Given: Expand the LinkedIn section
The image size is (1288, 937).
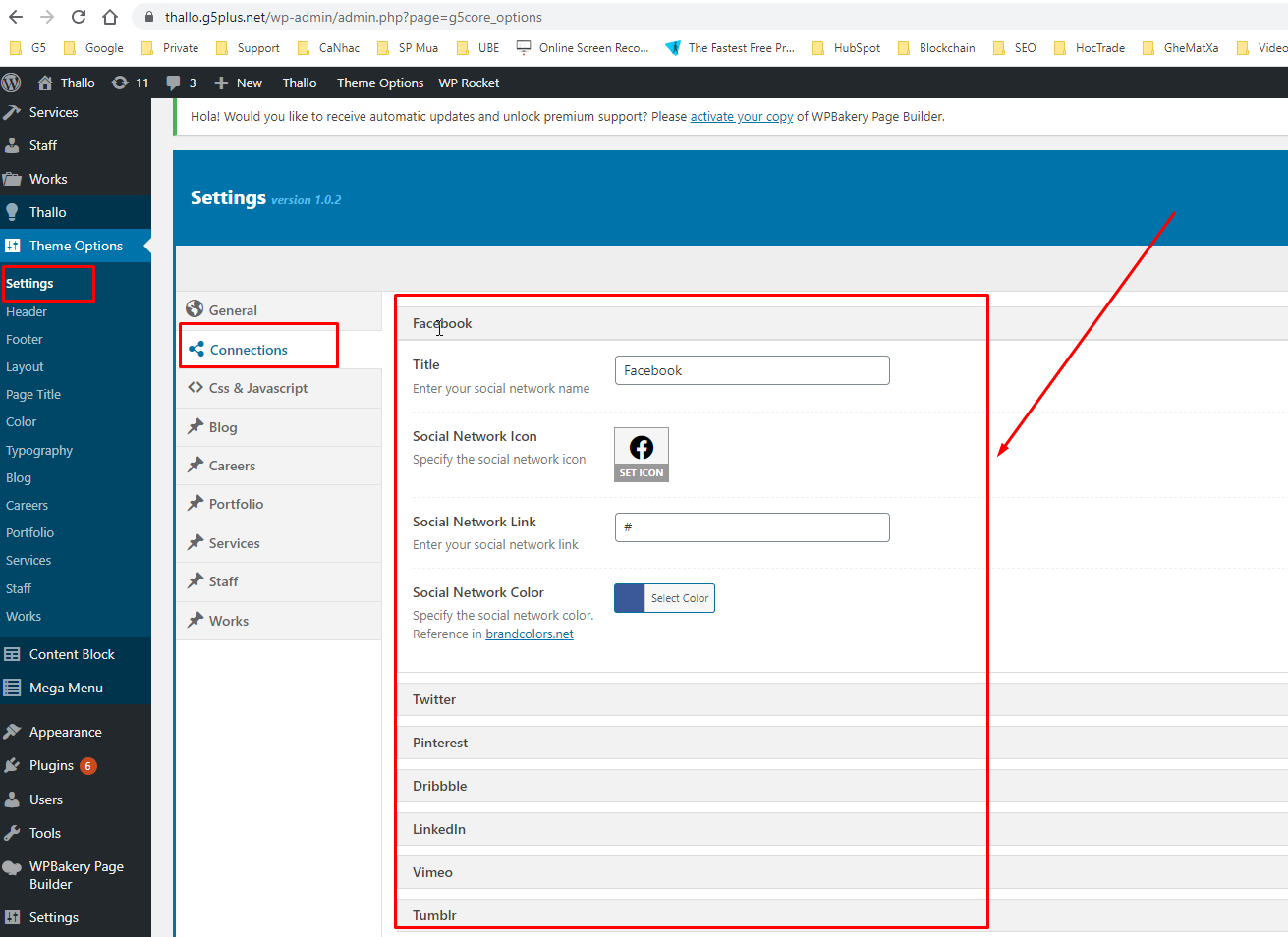Looking at the screenshot, I should pos(843,829).
